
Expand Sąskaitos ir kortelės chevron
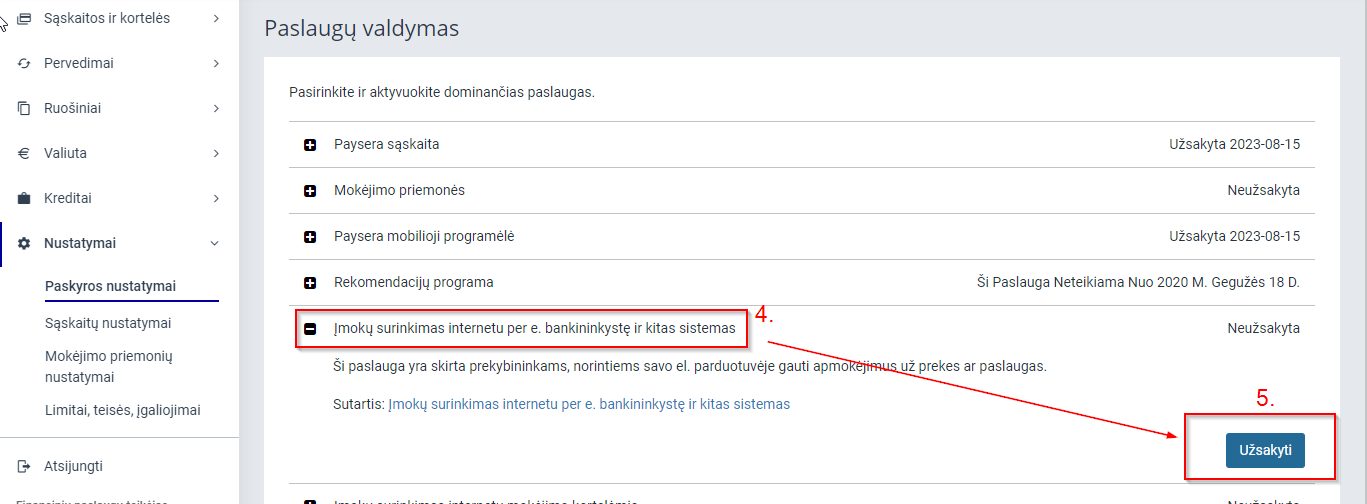(x=216, y=18)
